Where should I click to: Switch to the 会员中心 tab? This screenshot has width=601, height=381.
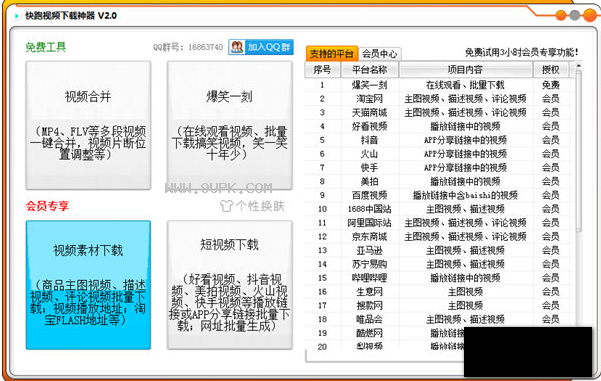click(379, 54)
